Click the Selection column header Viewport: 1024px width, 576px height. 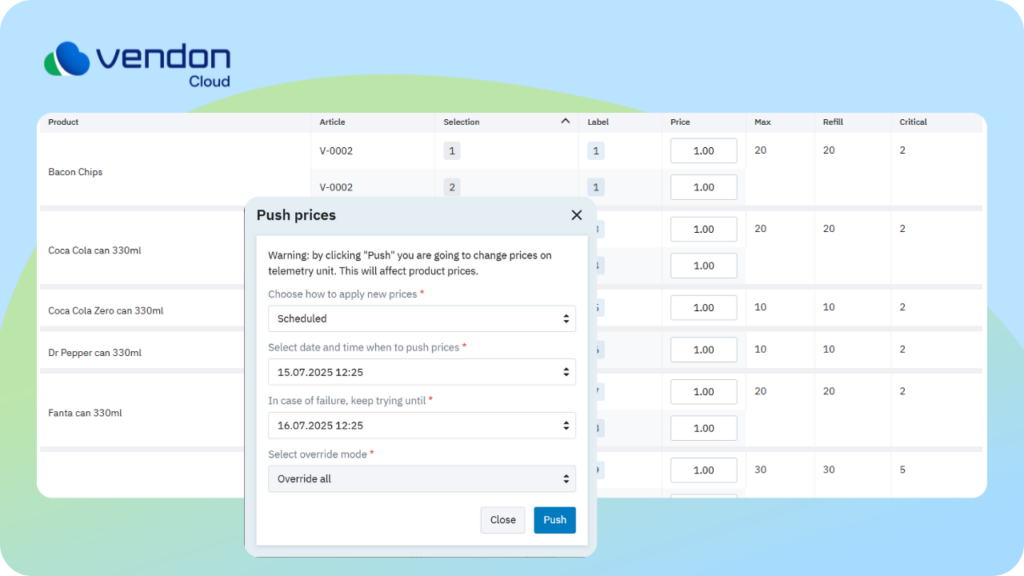click(461, 122)
